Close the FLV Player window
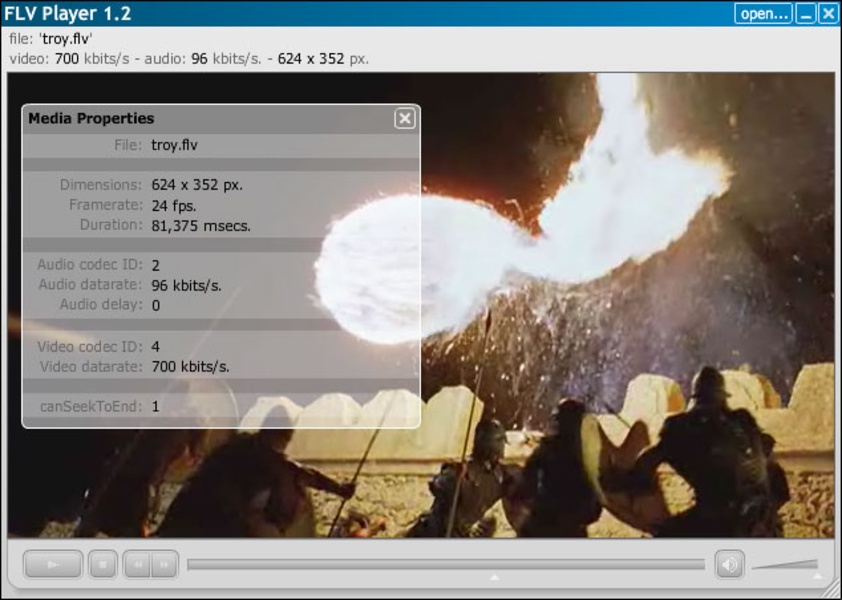842x600 pixels. tap(828, 14)
